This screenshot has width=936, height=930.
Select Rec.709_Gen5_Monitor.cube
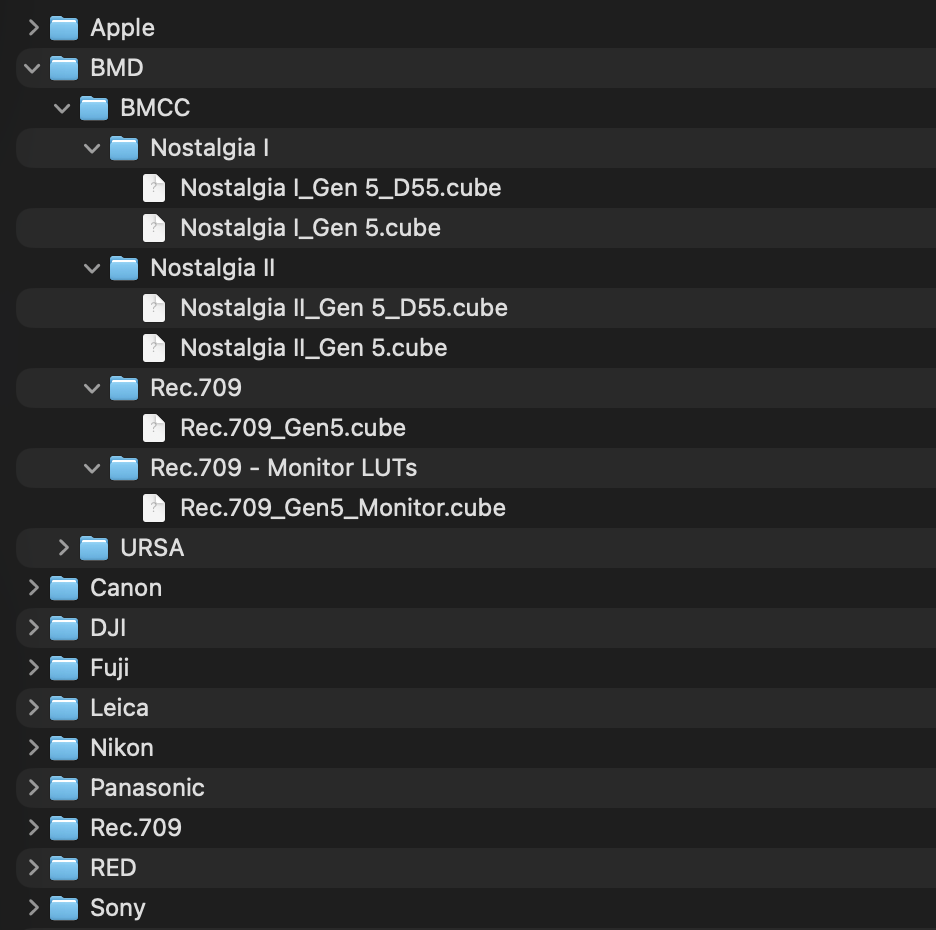[340, 508]
